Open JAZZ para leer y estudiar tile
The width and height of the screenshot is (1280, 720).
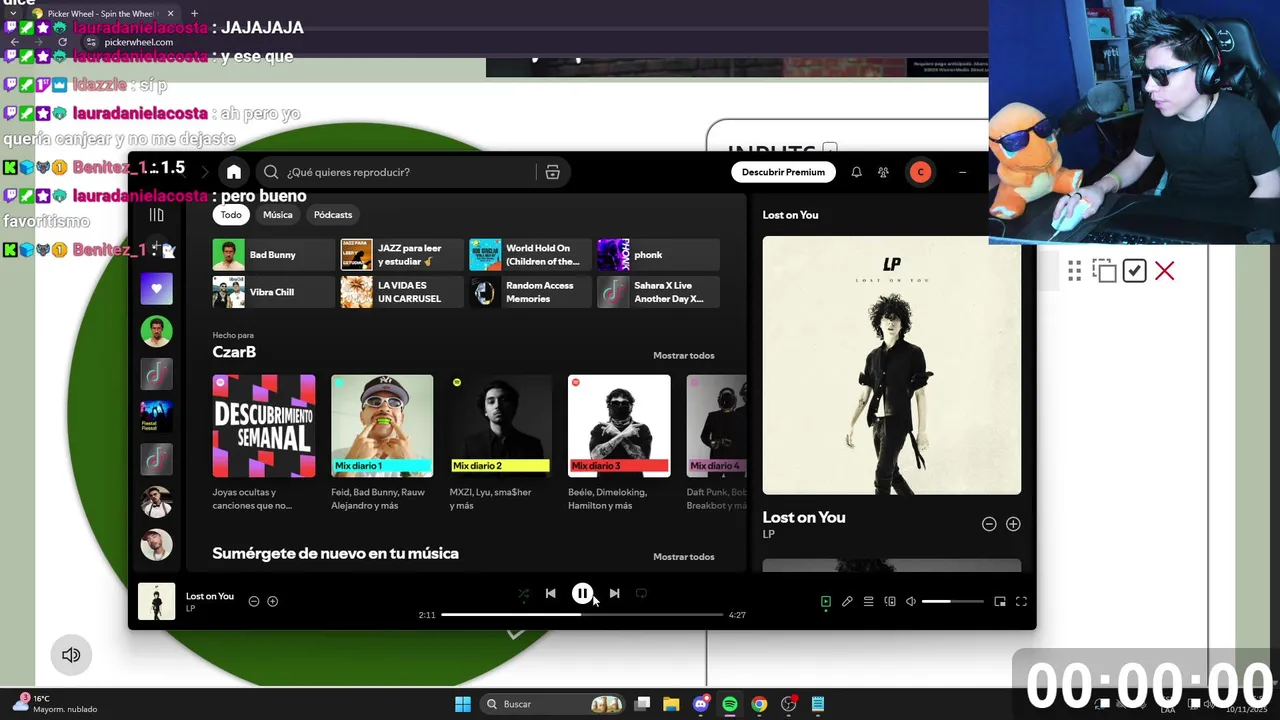(x=402, y=255)
